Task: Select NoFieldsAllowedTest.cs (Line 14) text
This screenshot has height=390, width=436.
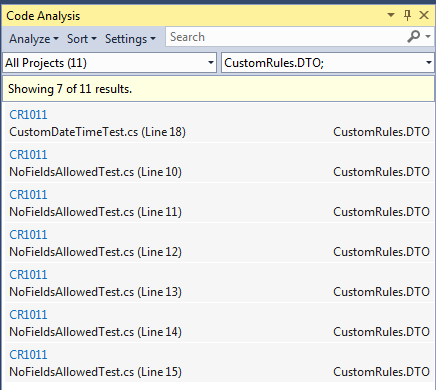Action: point(95,332)
